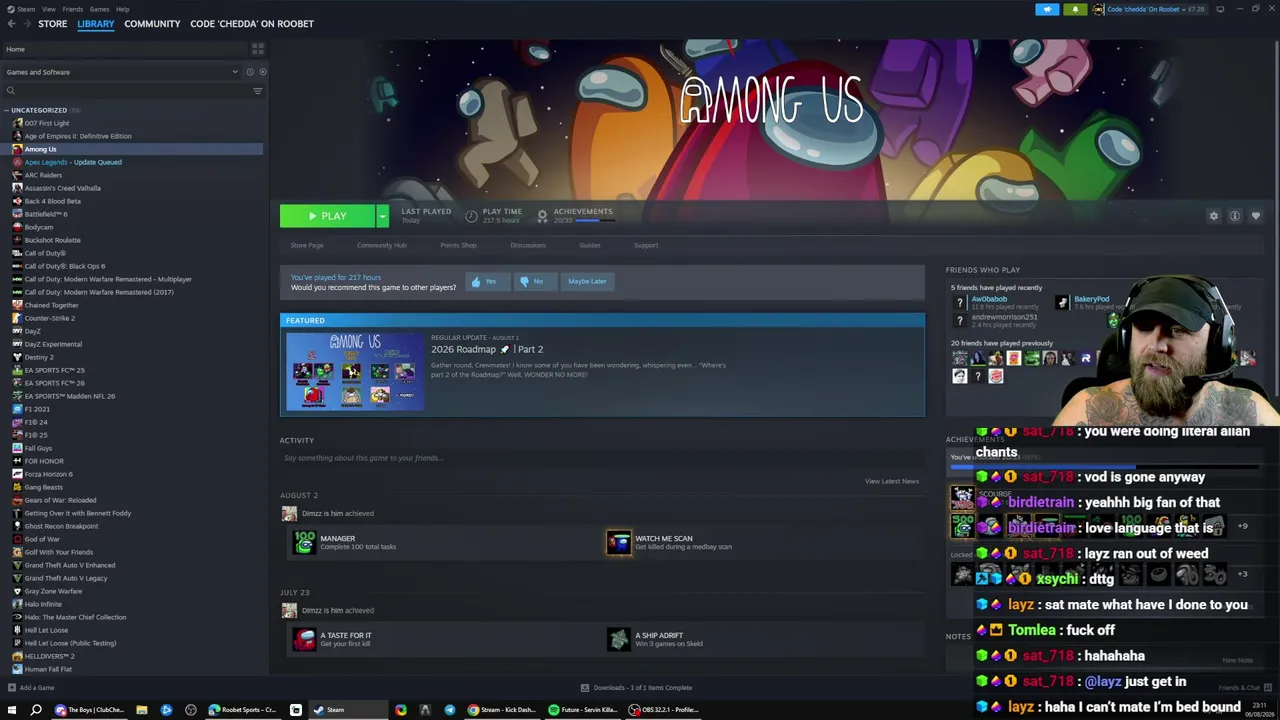Select Maybe Later for the review prompt
The image size is (1280, 720).
[x=587, y=281]
